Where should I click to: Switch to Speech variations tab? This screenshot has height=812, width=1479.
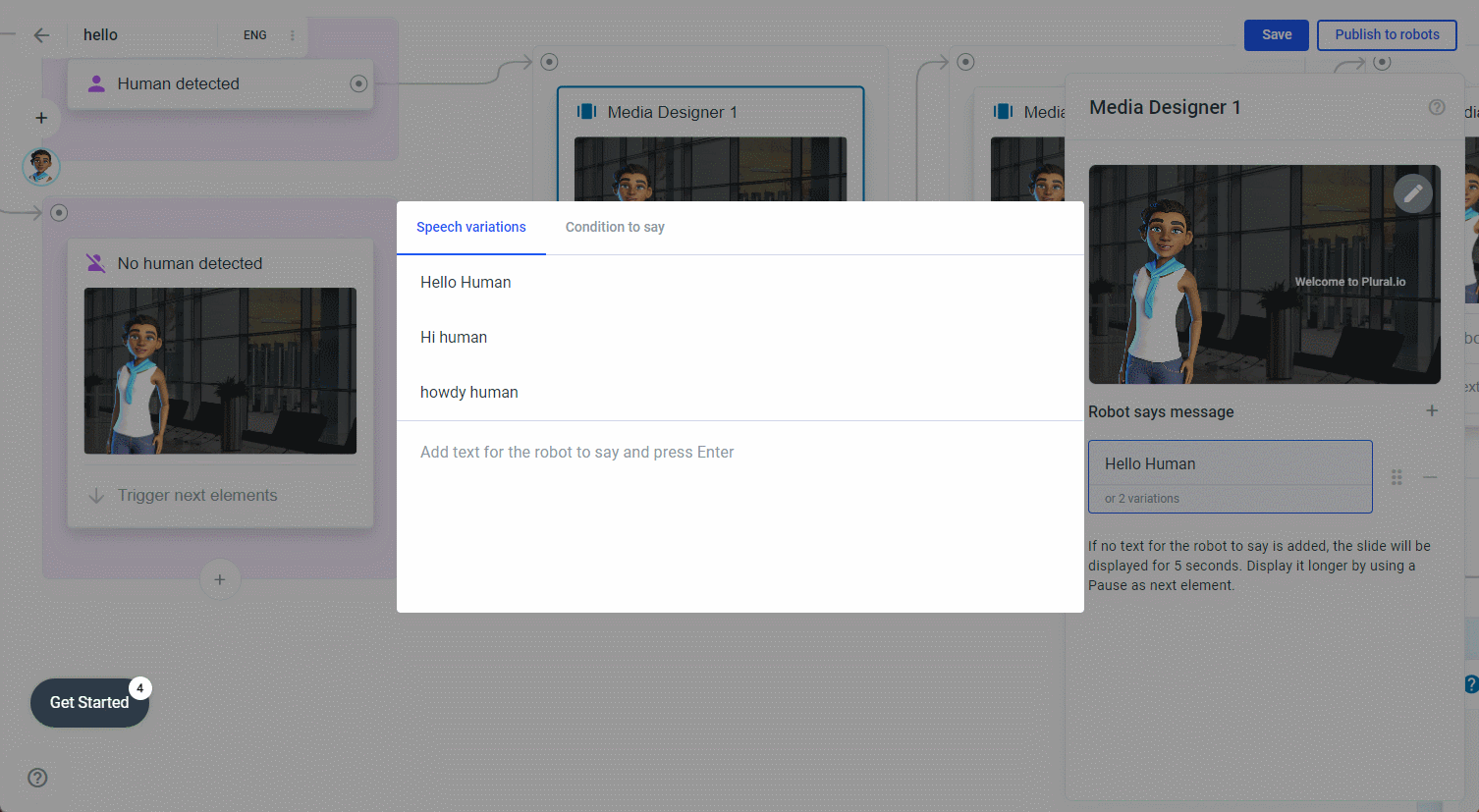click(471, 228)
